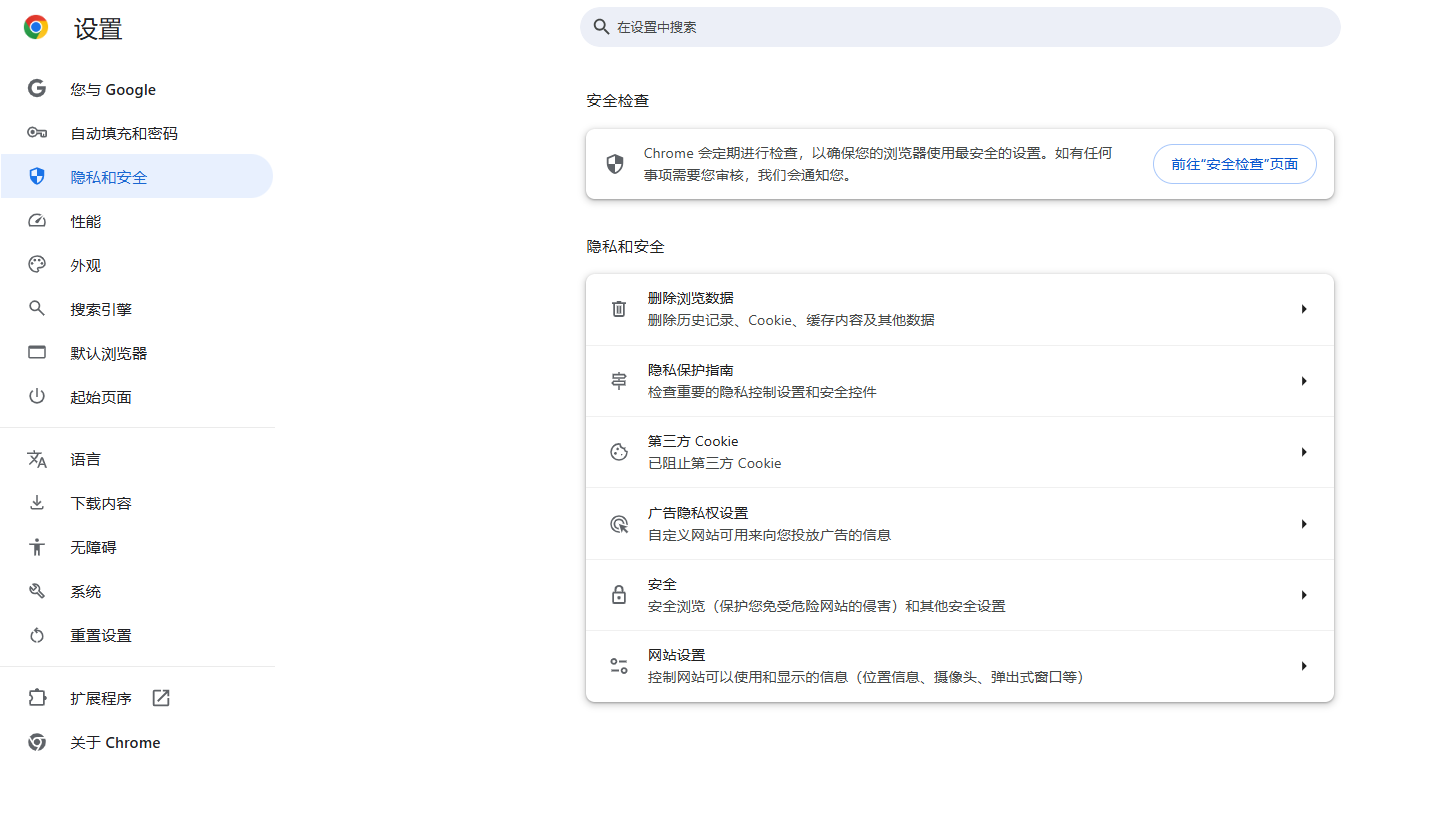Open the 您与 Google settings section
The image size is (1441, 840).
click(136, 89)
